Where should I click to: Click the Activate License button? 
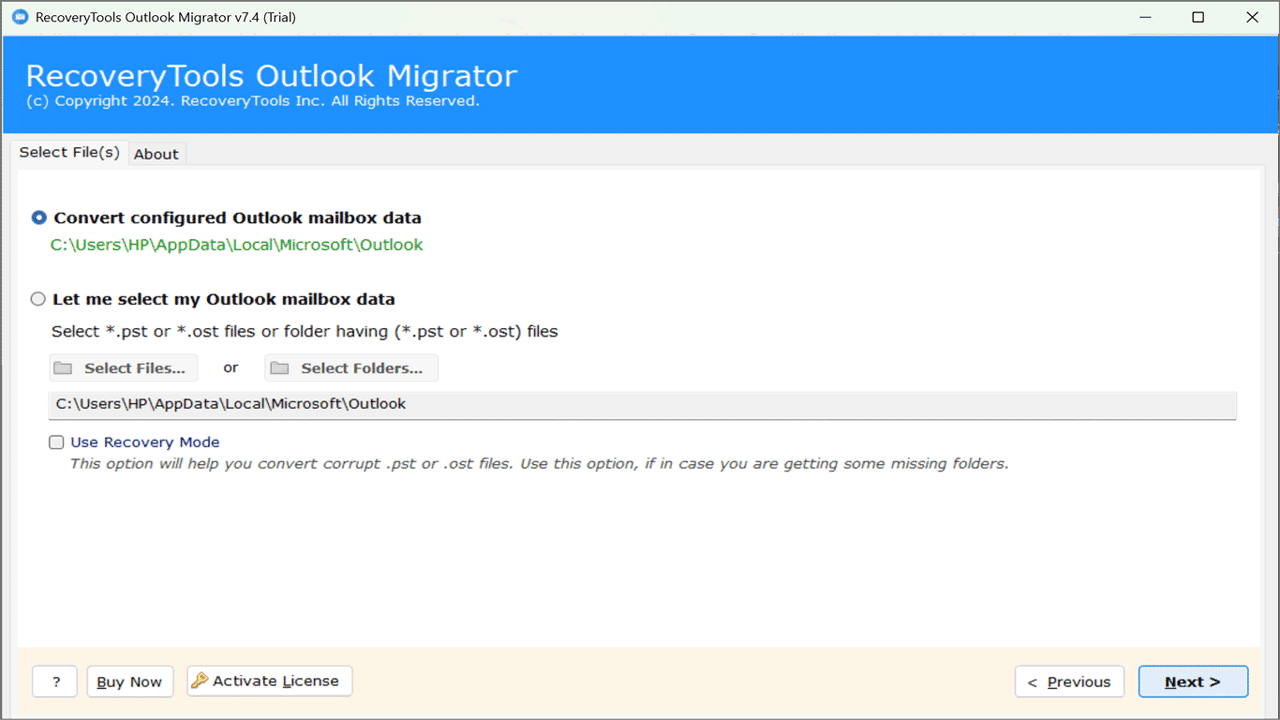coord(269,681)
